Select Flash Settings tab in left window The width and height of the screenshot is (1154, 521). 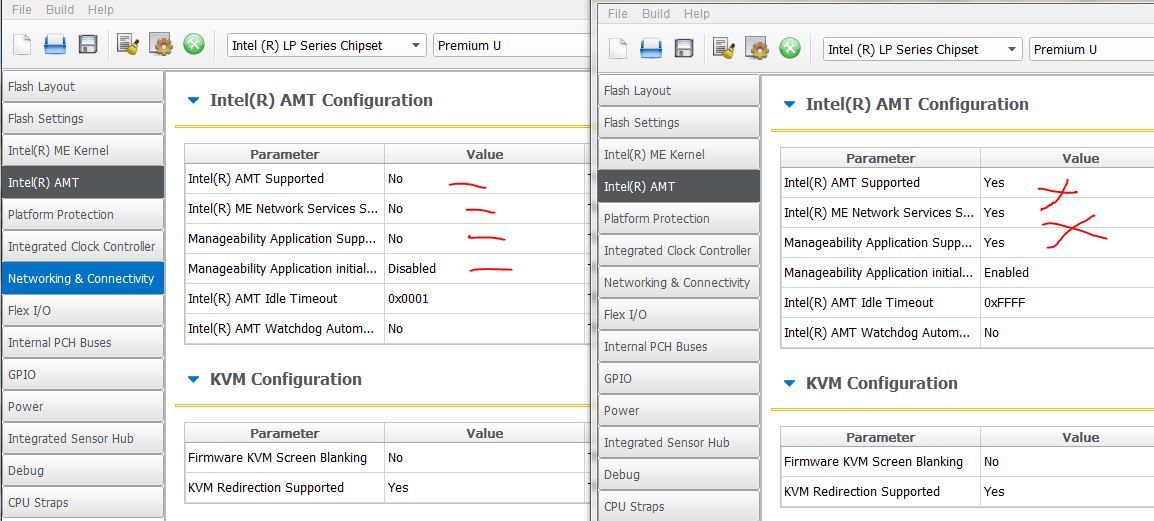pos(82,118)
